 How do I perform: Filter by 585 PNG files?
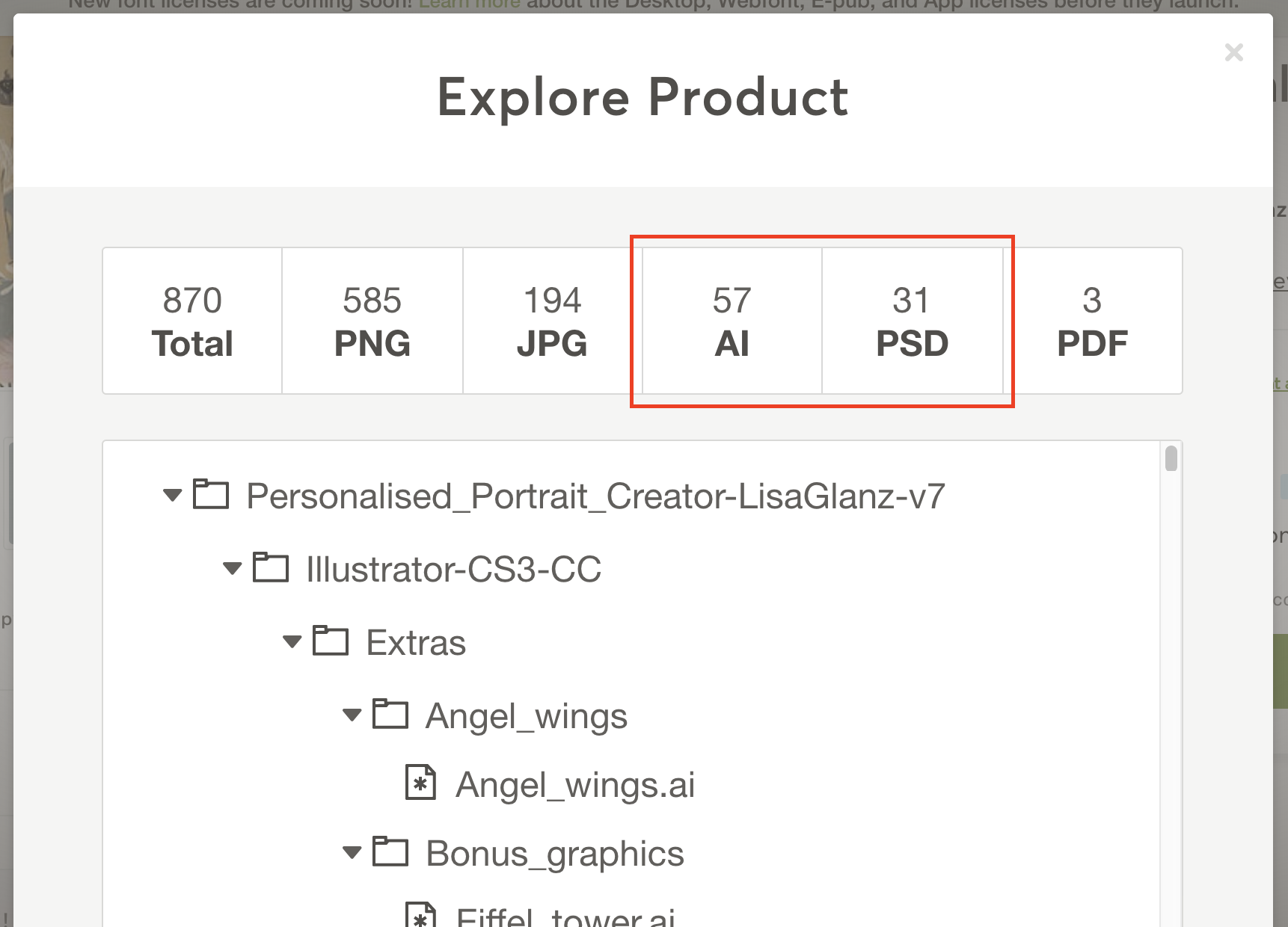372,321
